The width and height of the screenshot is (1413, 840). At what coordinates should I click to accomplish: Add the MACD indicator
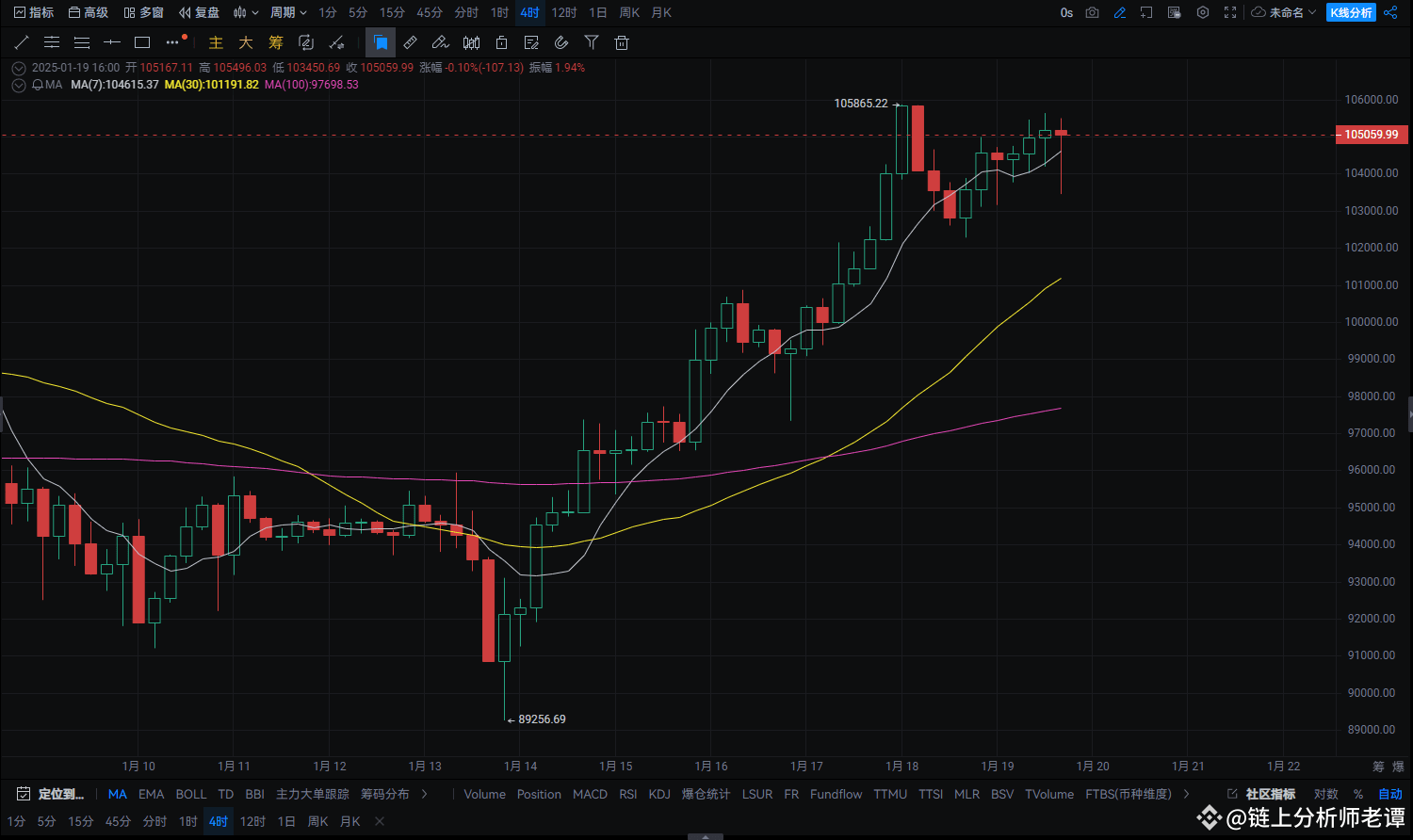590,794
